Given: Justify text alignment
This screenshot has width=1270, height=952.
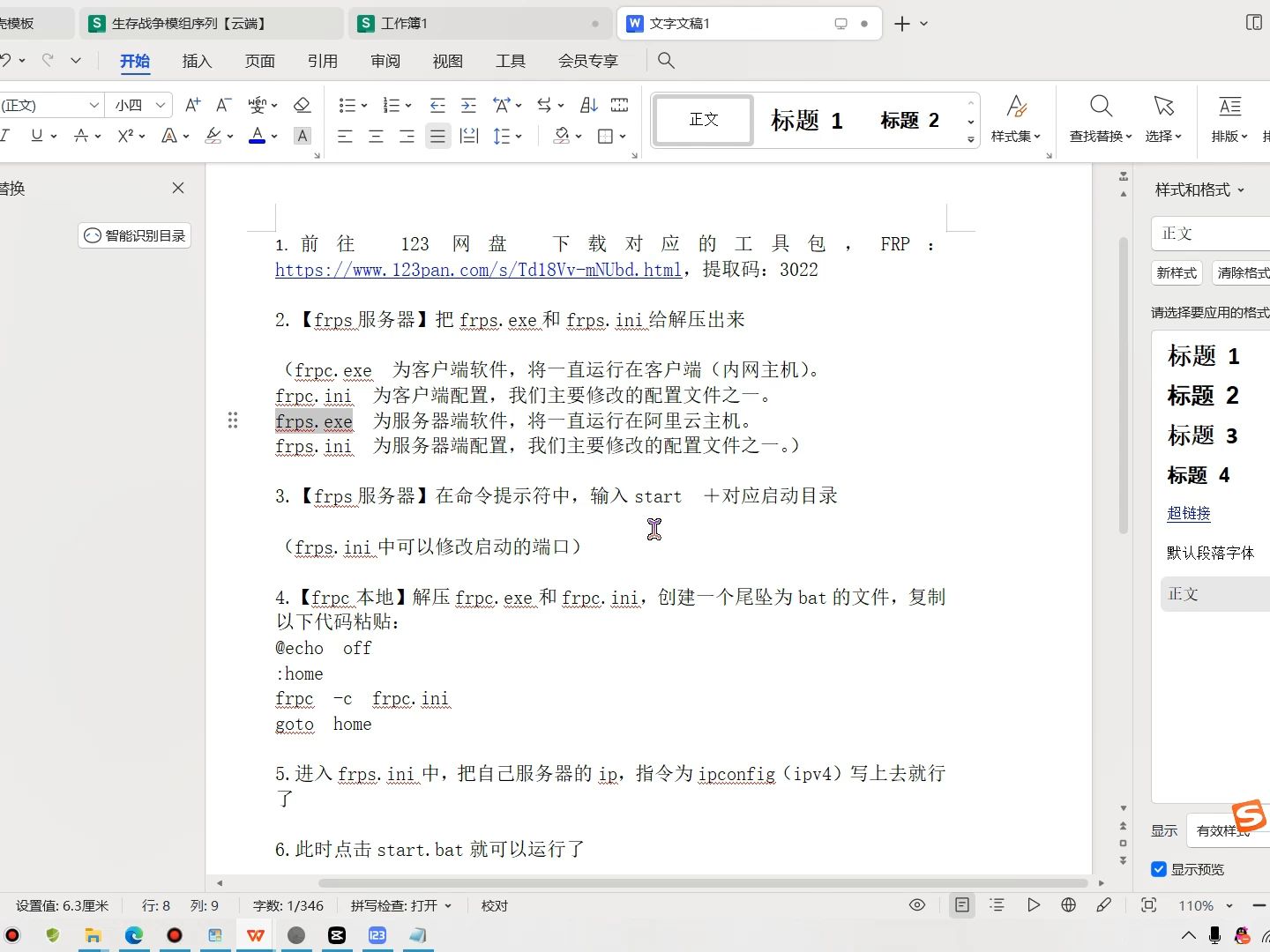Looking at the screenshot, I should 437,136.
